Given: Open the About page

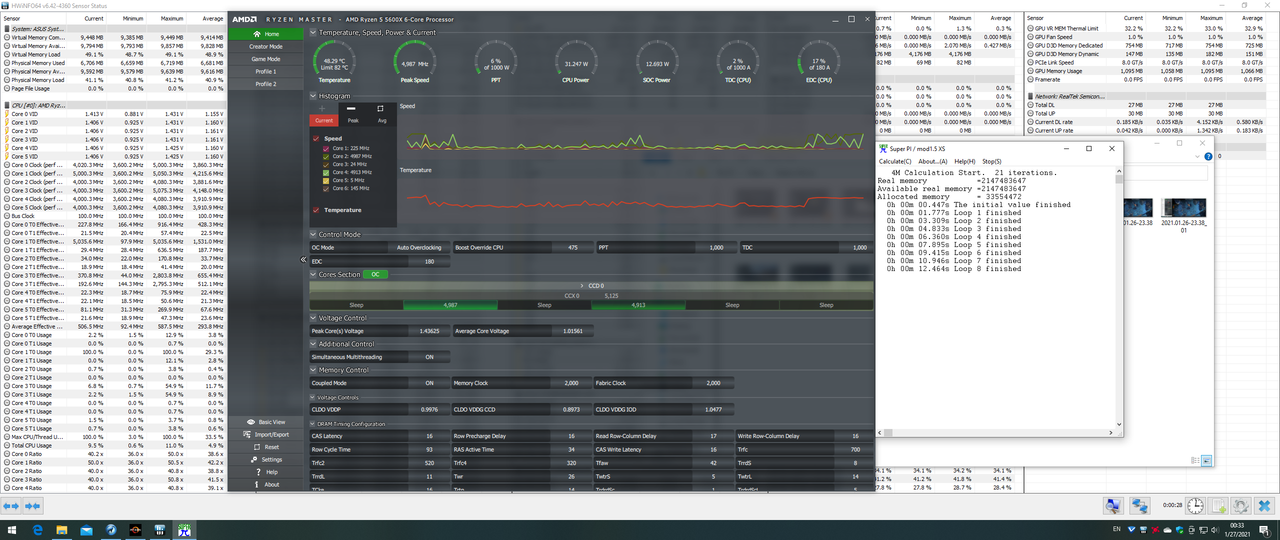Looking at the screenshot, I should 265,484.
